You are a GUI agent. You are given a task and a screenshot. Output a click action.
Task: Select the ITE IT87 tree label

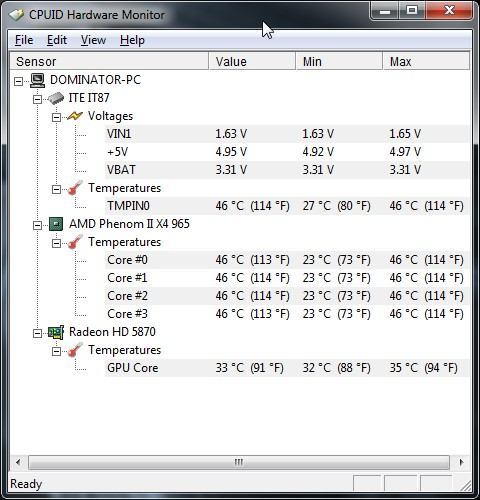tap(89, 98)
